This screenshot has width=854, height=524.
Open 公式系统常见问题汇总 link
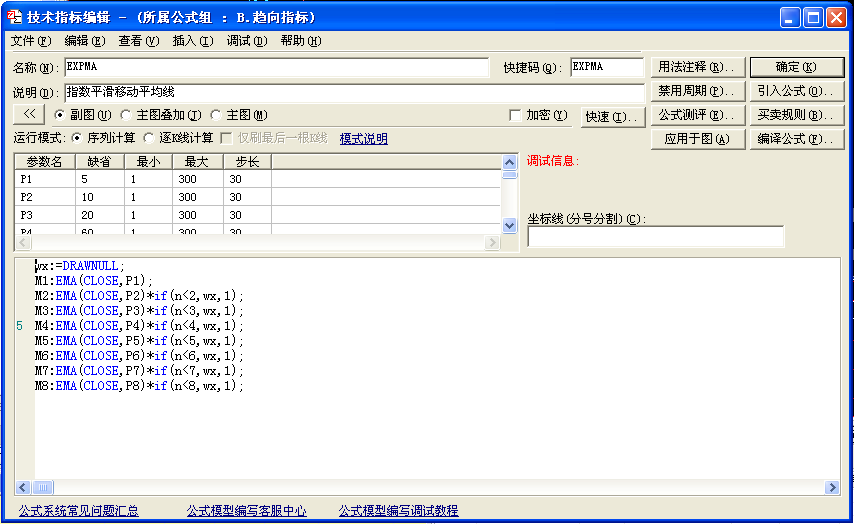(x=79, y=511)
